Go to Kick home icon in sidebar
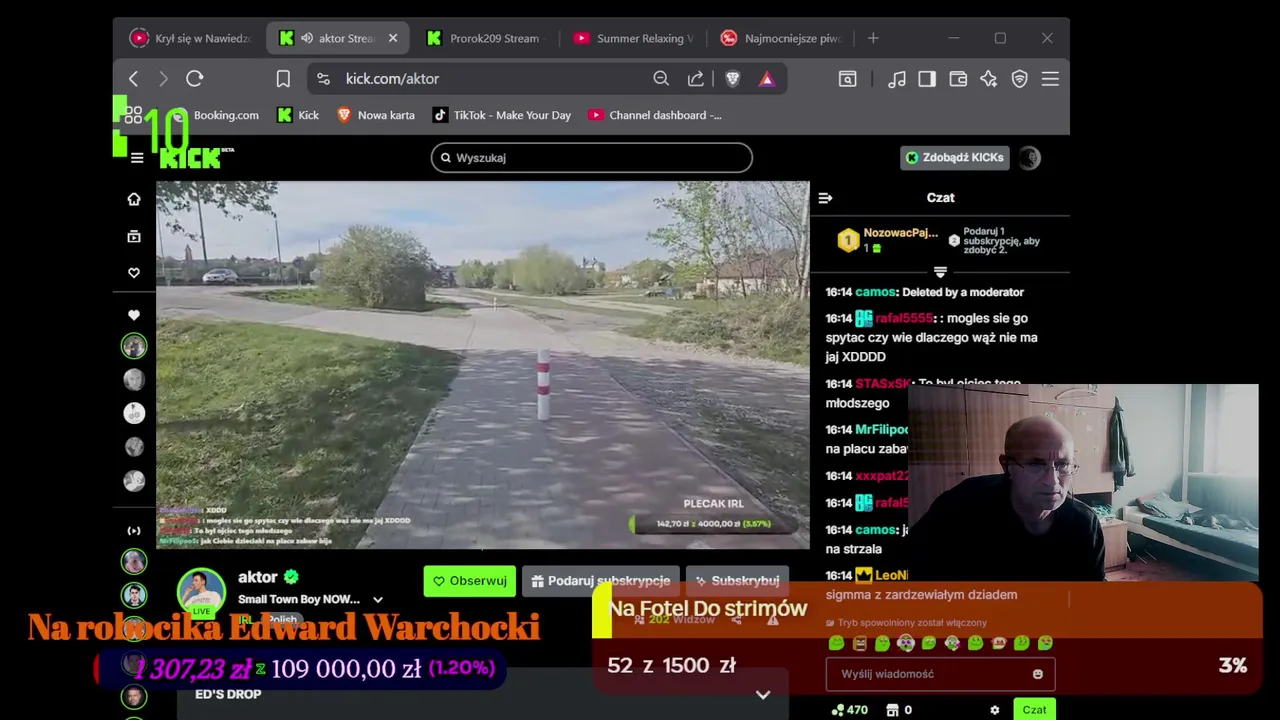 (134, 199)
